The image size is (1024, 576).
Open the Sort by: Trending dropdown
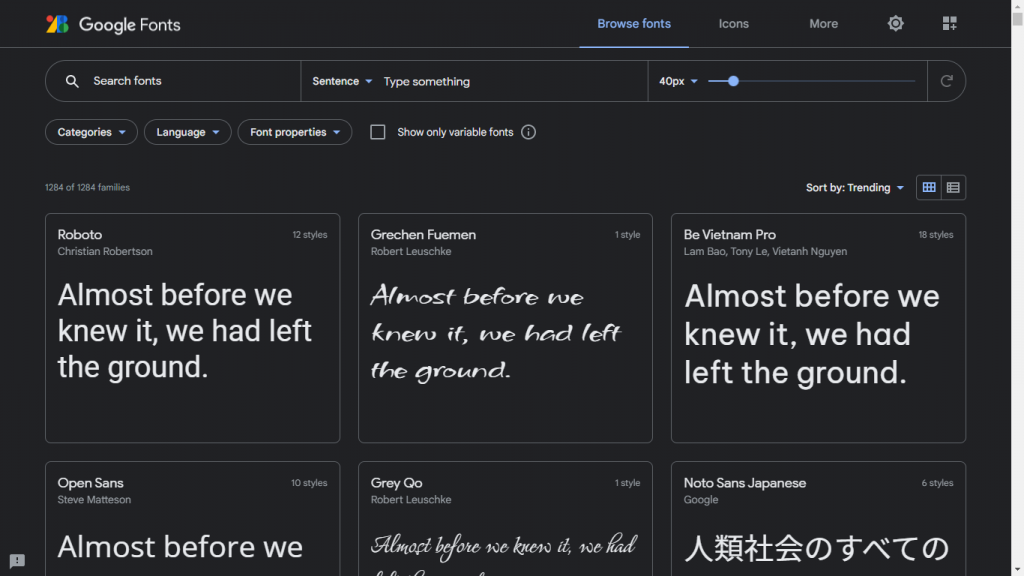(x=854, y=187)
